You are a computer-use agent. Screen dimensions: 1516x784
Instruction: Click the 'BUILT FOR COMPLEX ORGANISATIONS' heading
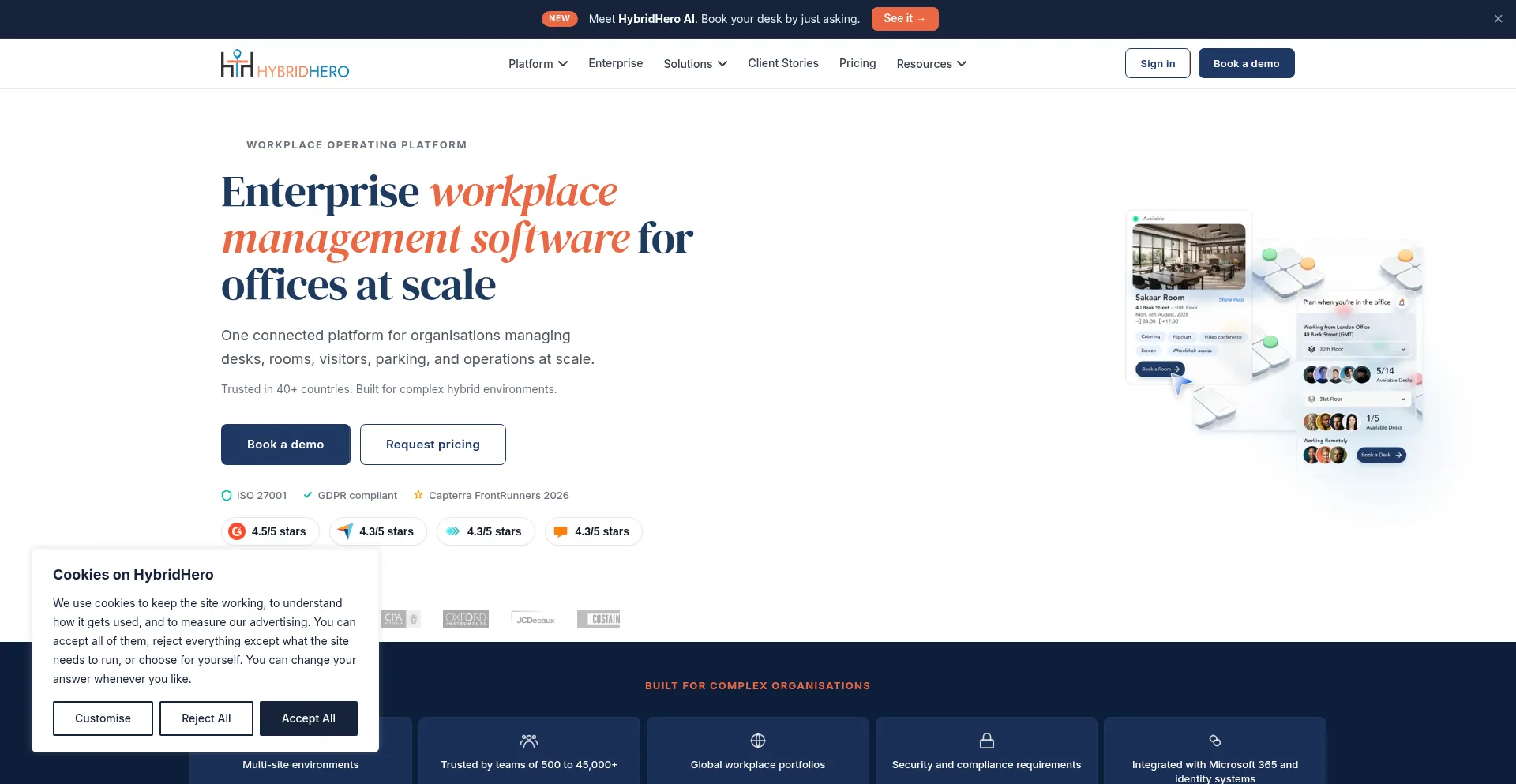click(x=758, y=686)
